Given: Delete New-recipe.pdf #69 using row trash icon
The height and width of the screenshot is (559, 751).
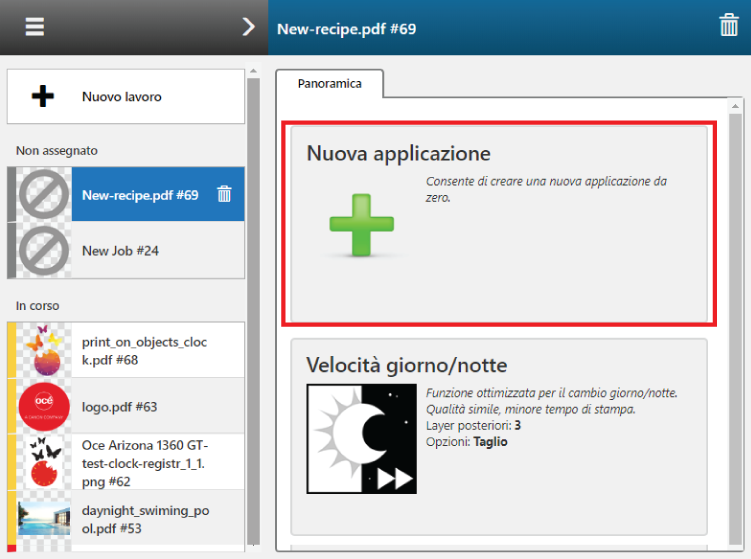Looking at the screenshot, I should pyautogui.click(x=224, y=194).
